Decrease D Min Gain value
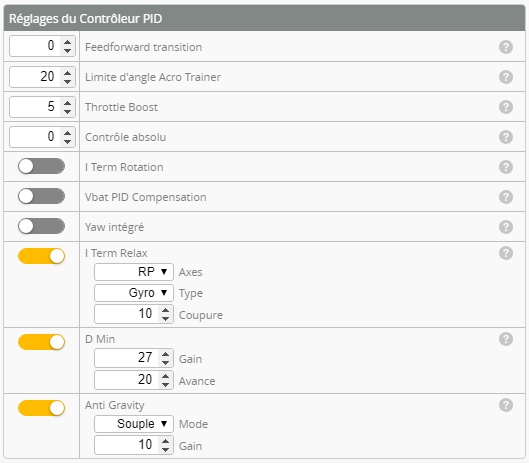The width and height of the screenshot is (529, 463). (165, 362)
